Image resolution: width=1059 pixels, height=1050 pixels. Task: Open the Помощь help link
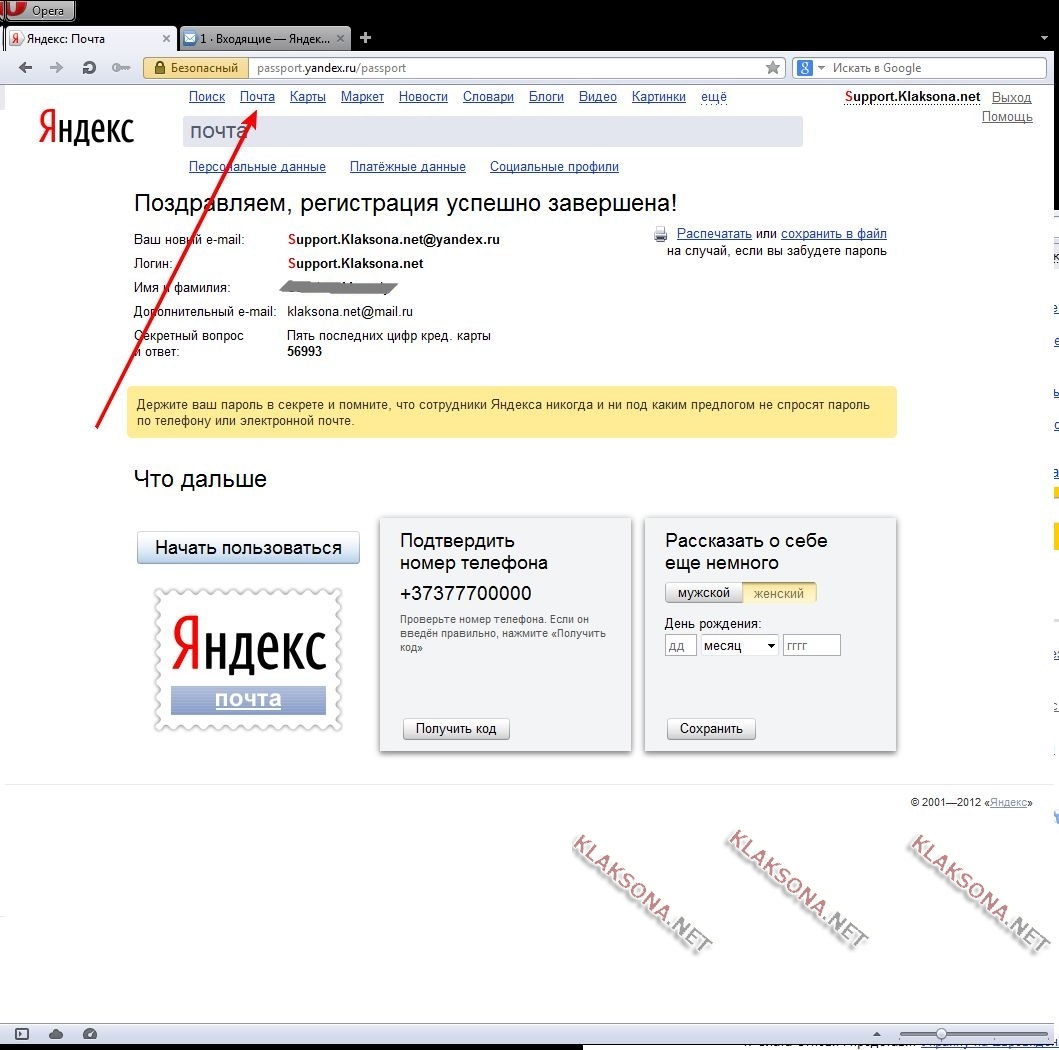pos(1007,117)
